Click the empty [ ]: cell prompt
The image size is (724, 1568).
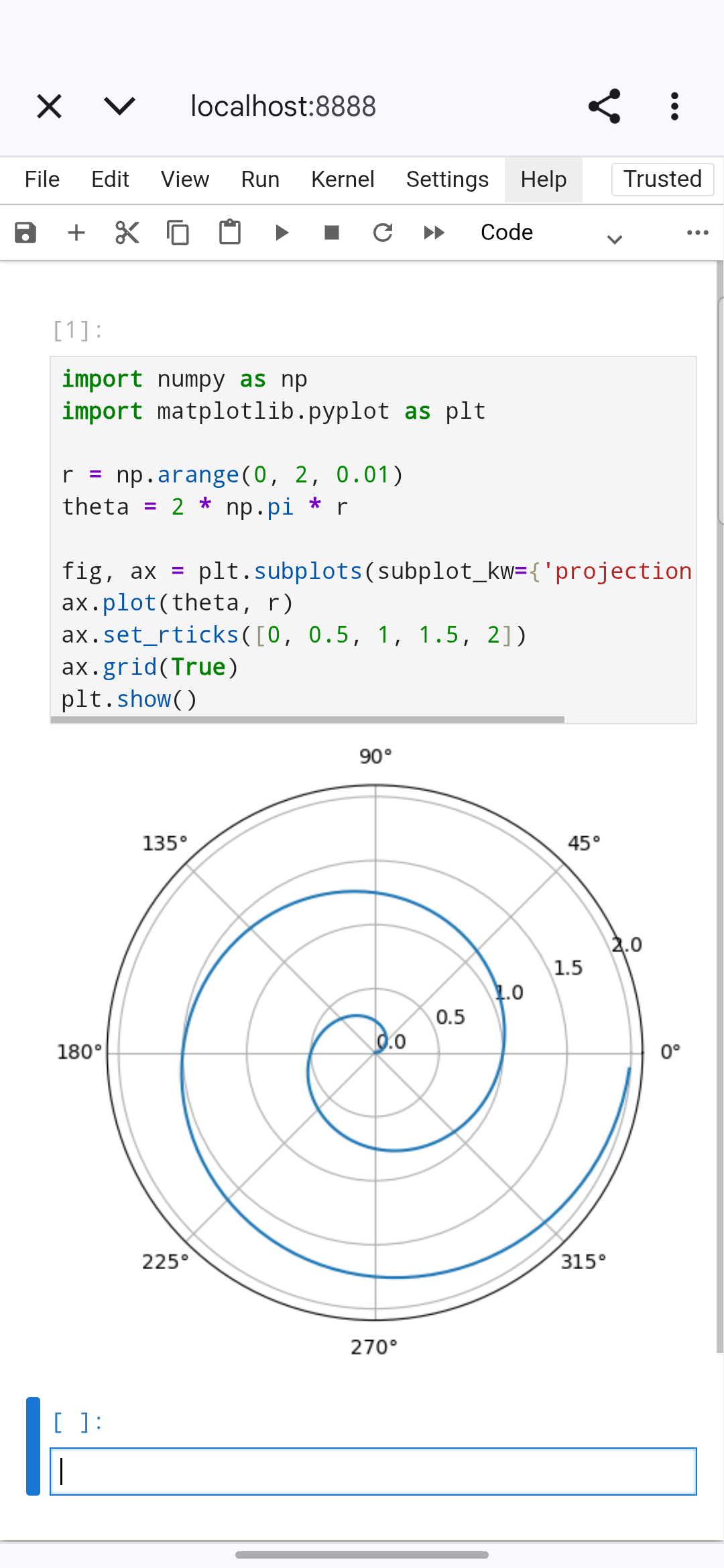(78, 1422)
